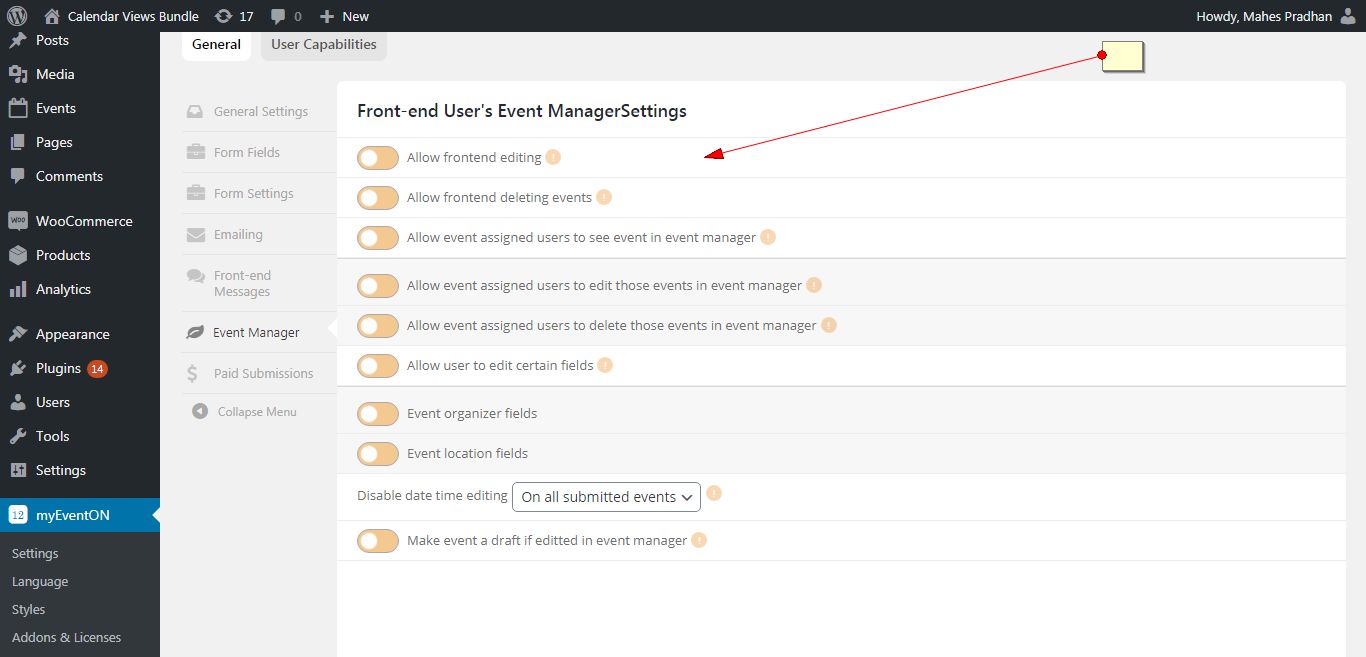Go to Plugins page in sidebar
The width and height of the screenshot is (1366, 657).
[x=58, y=368]
